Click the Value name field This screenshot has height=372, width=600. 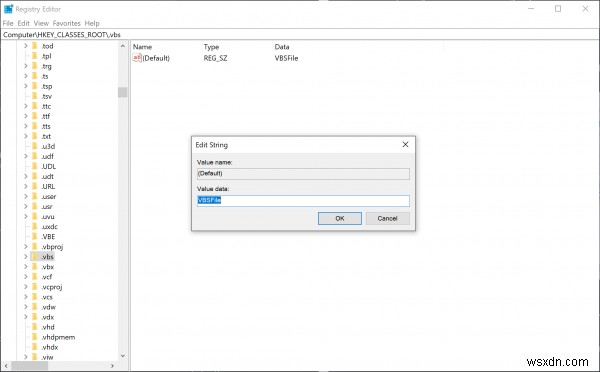click(303, 173)
